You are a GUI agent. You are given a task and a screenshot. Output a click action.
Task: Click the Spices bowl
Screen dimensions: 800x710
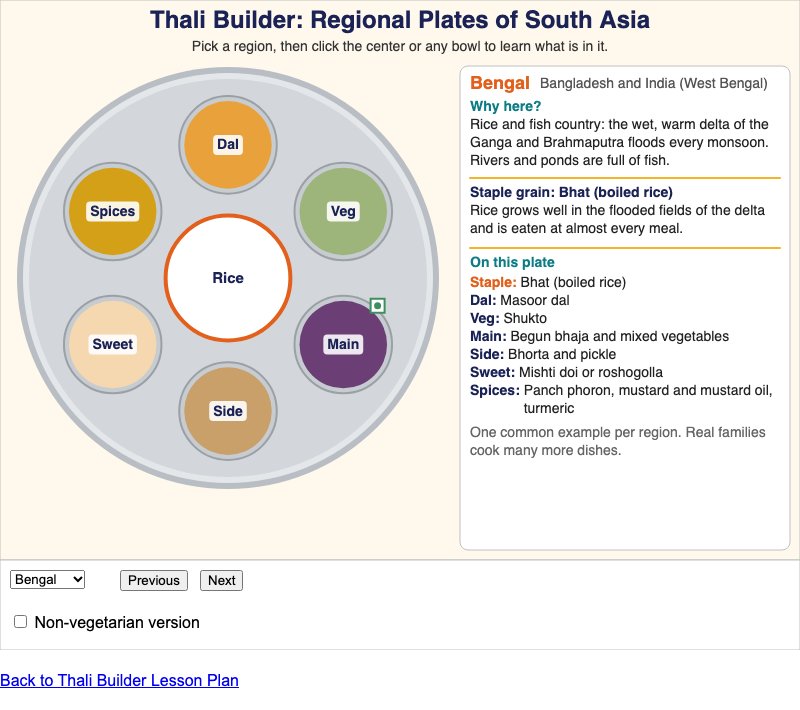[x=113, y=211]
